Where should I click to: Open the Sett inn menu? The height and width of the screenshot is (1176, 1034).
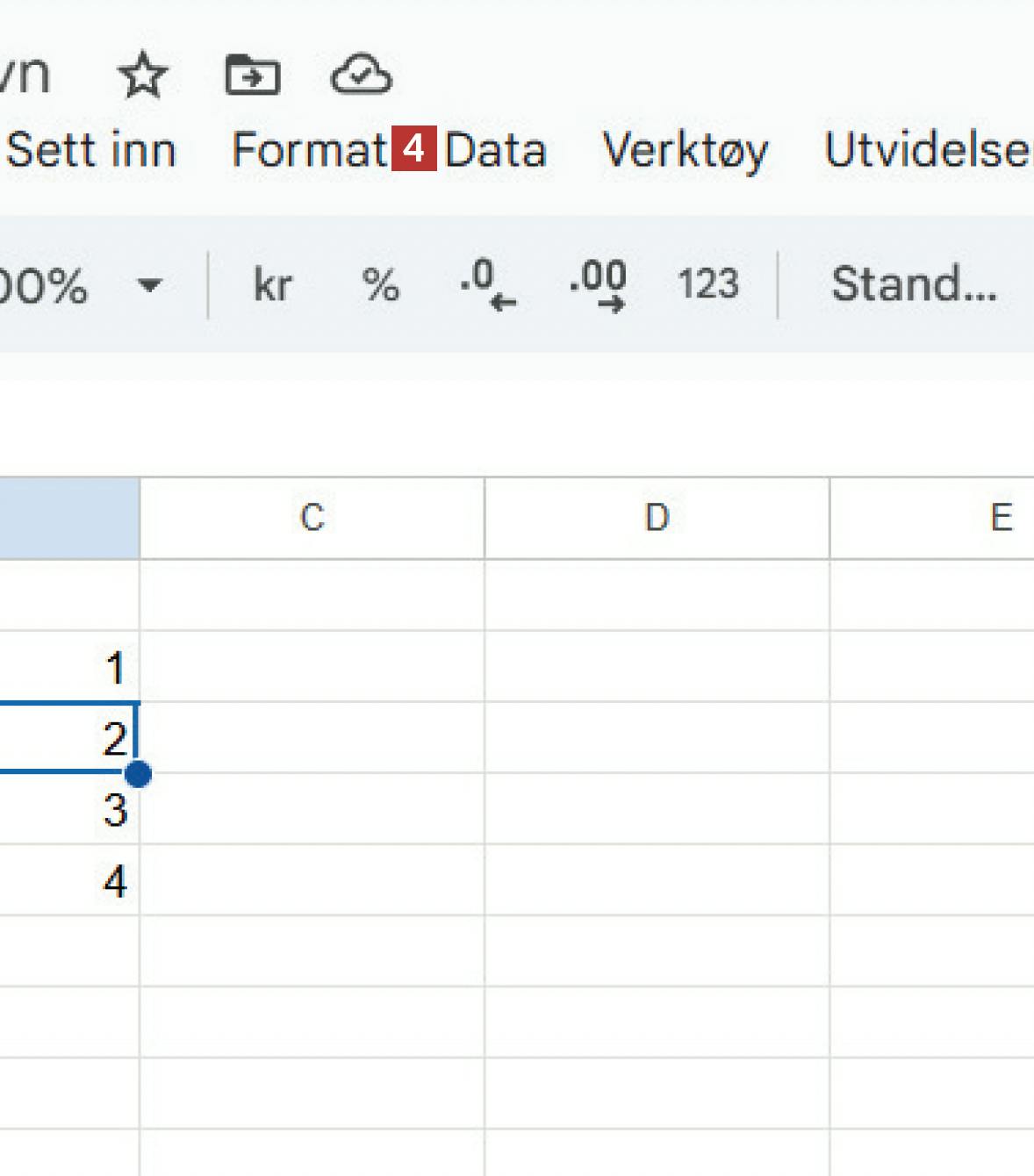click(91, 150)
